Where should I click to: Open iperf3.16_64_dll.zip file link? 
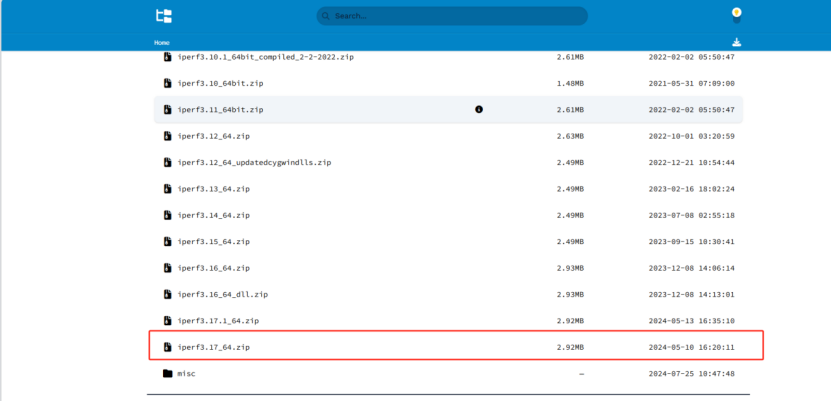click(x=223, y=294)
